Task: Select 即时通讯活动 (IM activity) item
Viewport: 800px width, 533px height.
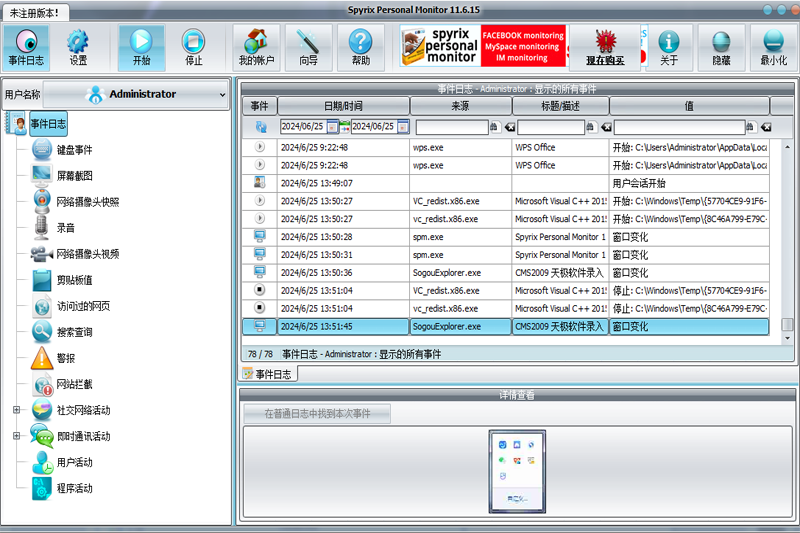Action: click(70, 436)
